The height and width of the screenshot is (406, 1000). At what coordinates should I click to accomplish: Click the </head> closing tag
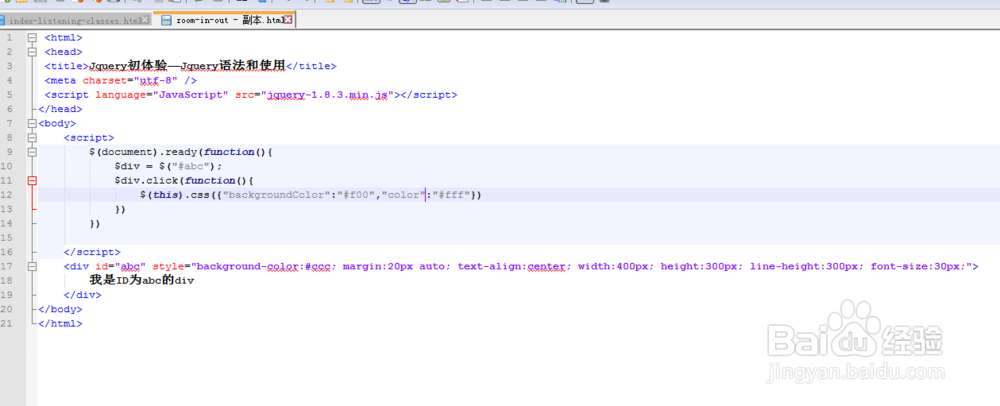pos(60,109)
